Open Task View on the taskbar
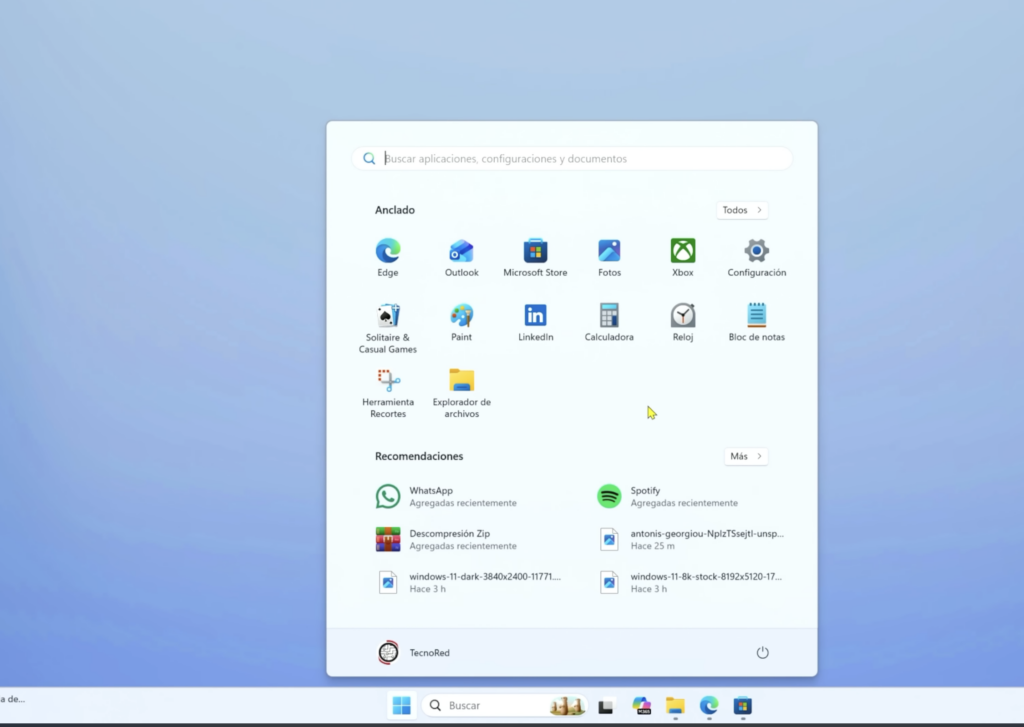 click(x=606, y=705)
